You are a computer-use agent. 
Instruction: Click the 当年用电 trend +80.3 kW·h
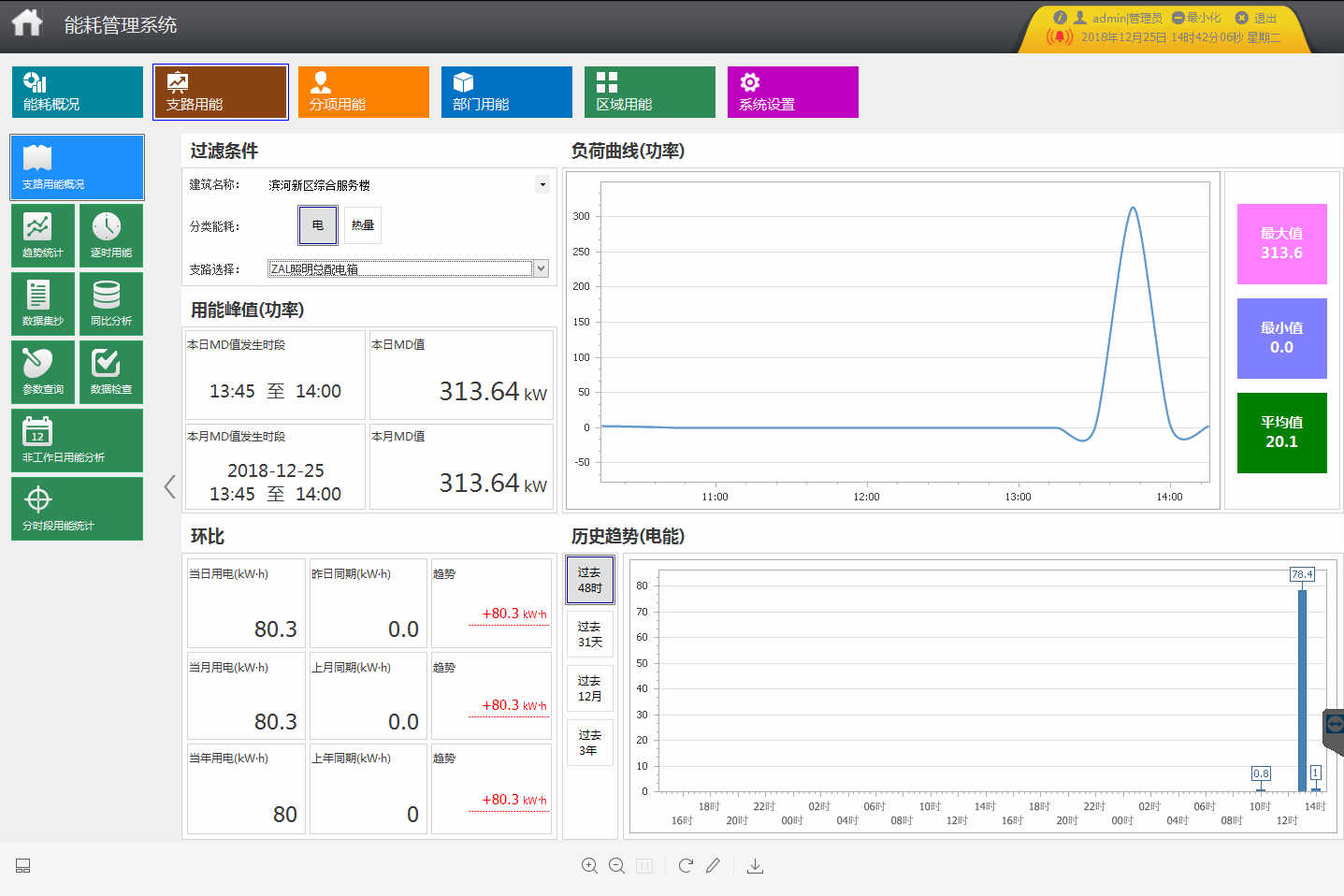(x=513, y=800)
